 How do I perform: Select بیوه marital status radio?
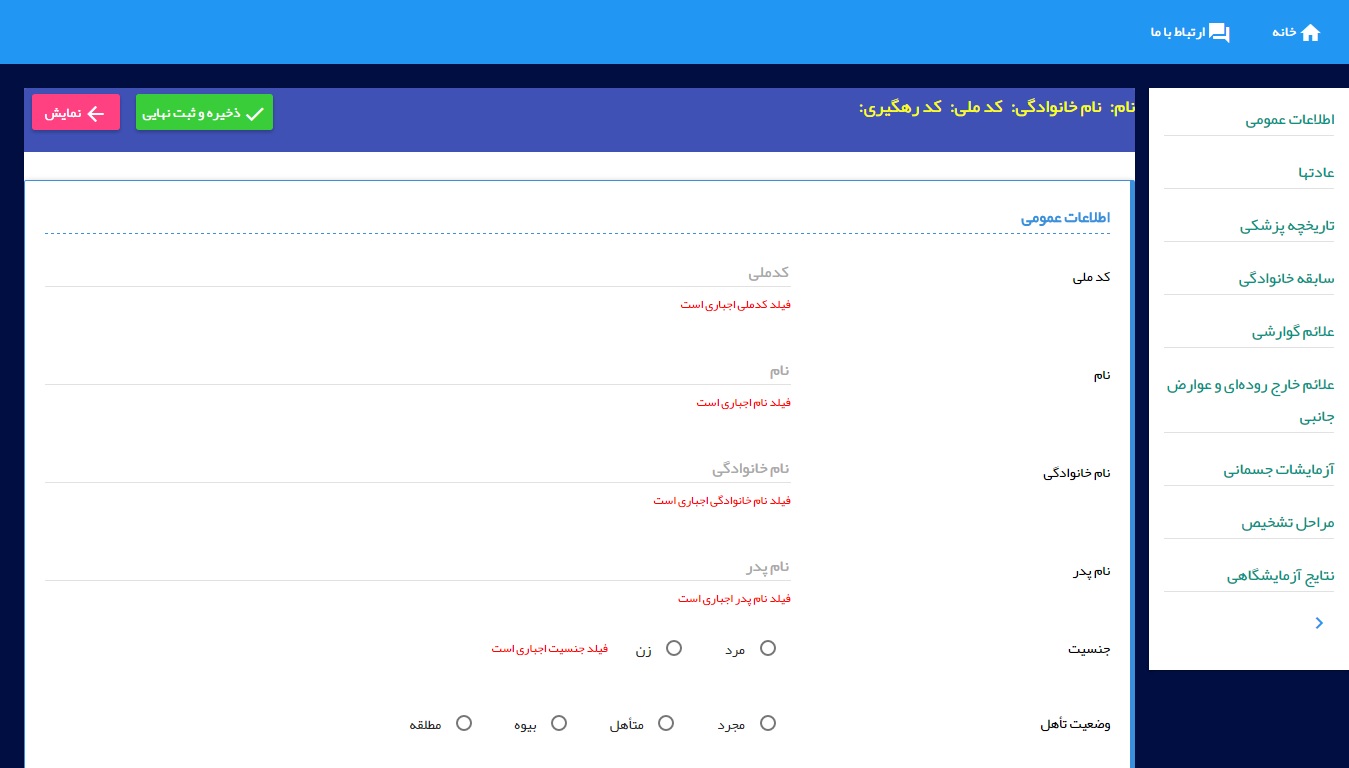[559, 723]
